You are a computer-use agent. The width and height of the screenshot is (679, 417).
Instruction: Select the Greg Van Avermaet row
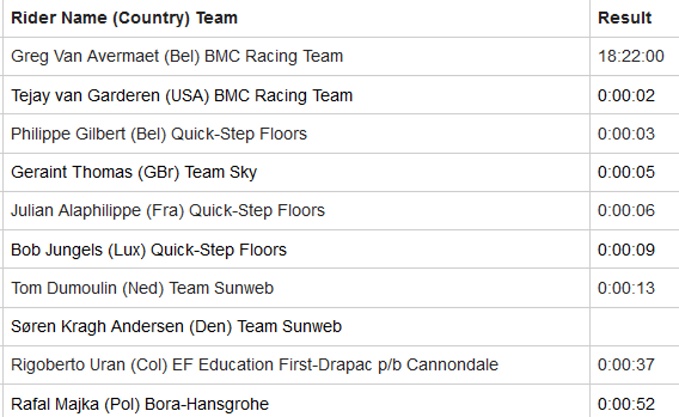(177, 57)
